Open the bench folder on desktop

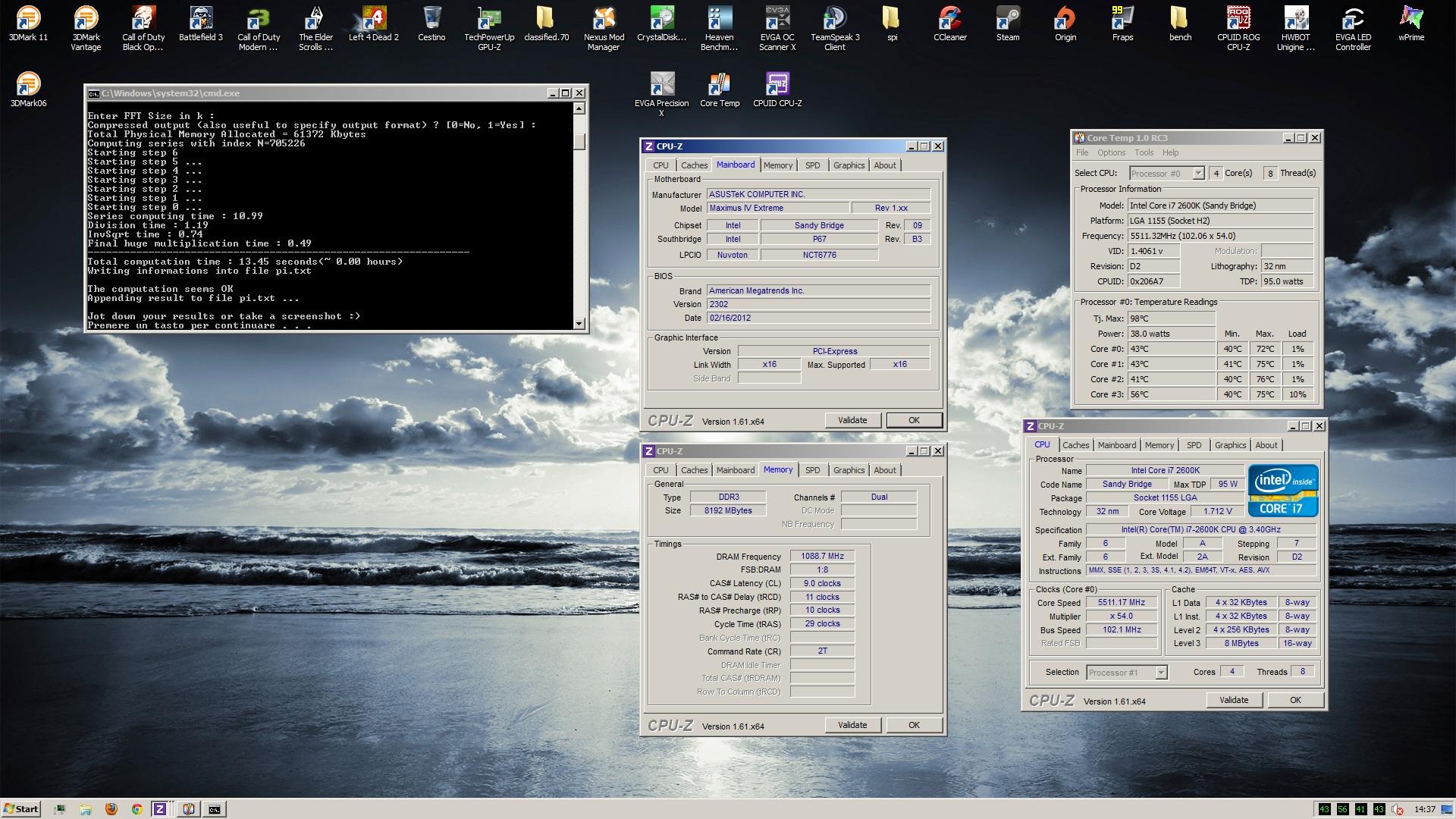1181,24
